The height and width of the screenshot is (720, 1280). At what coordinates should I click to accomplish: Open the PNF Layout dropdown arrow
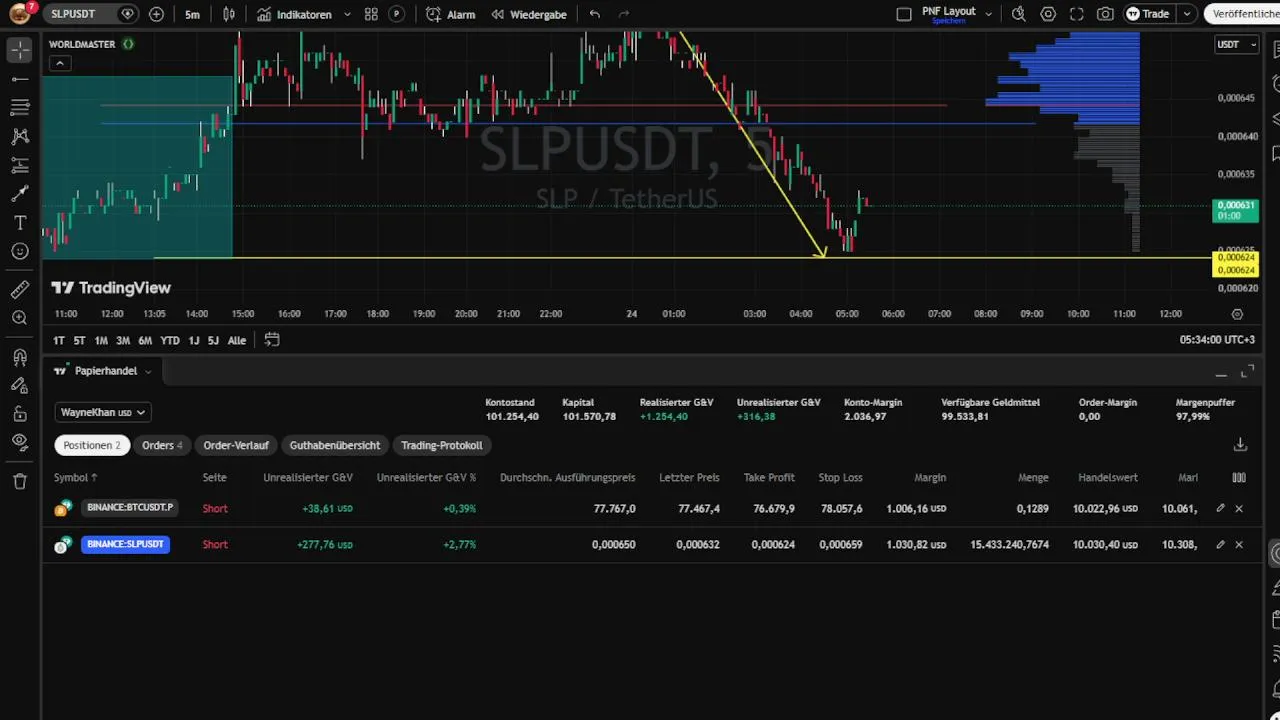pyautogui.click(x=989, y=14)
